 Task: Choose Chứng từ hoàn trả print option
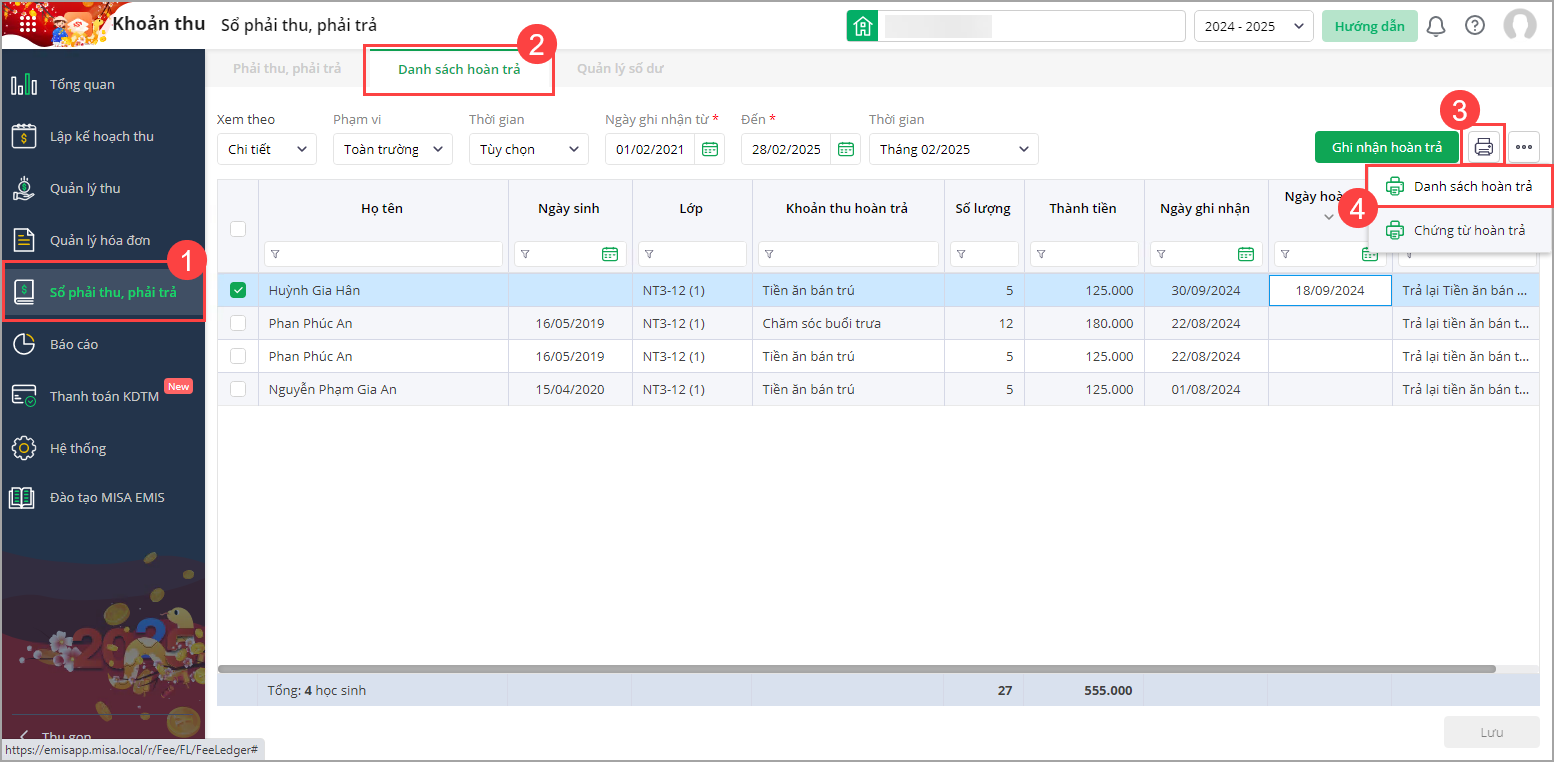click(1468, 230)
